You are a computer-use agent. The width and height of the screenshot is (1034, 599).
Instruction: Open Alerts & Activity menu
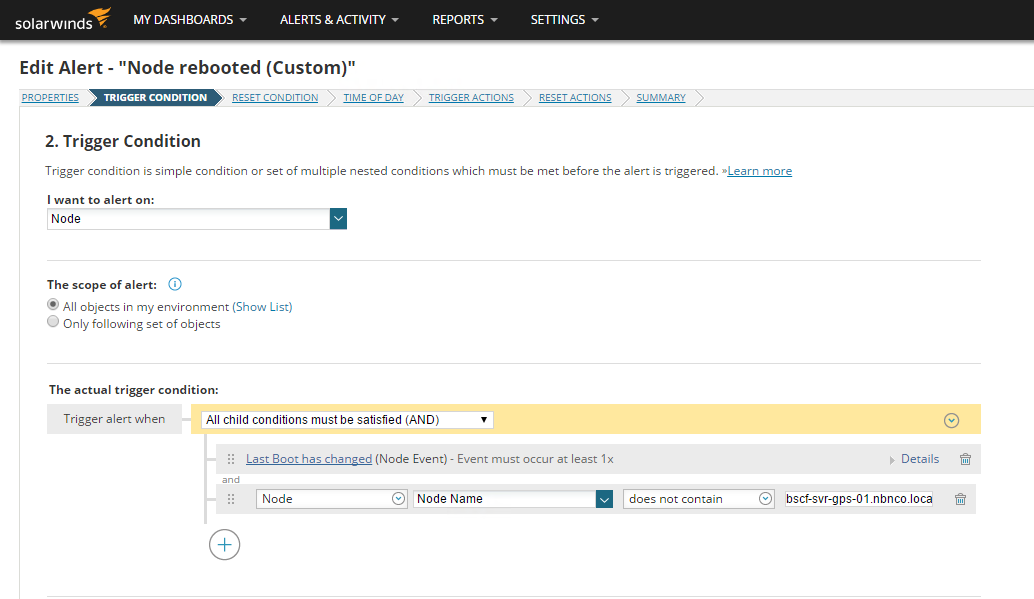pyautogui.click(x=339, y=20)
